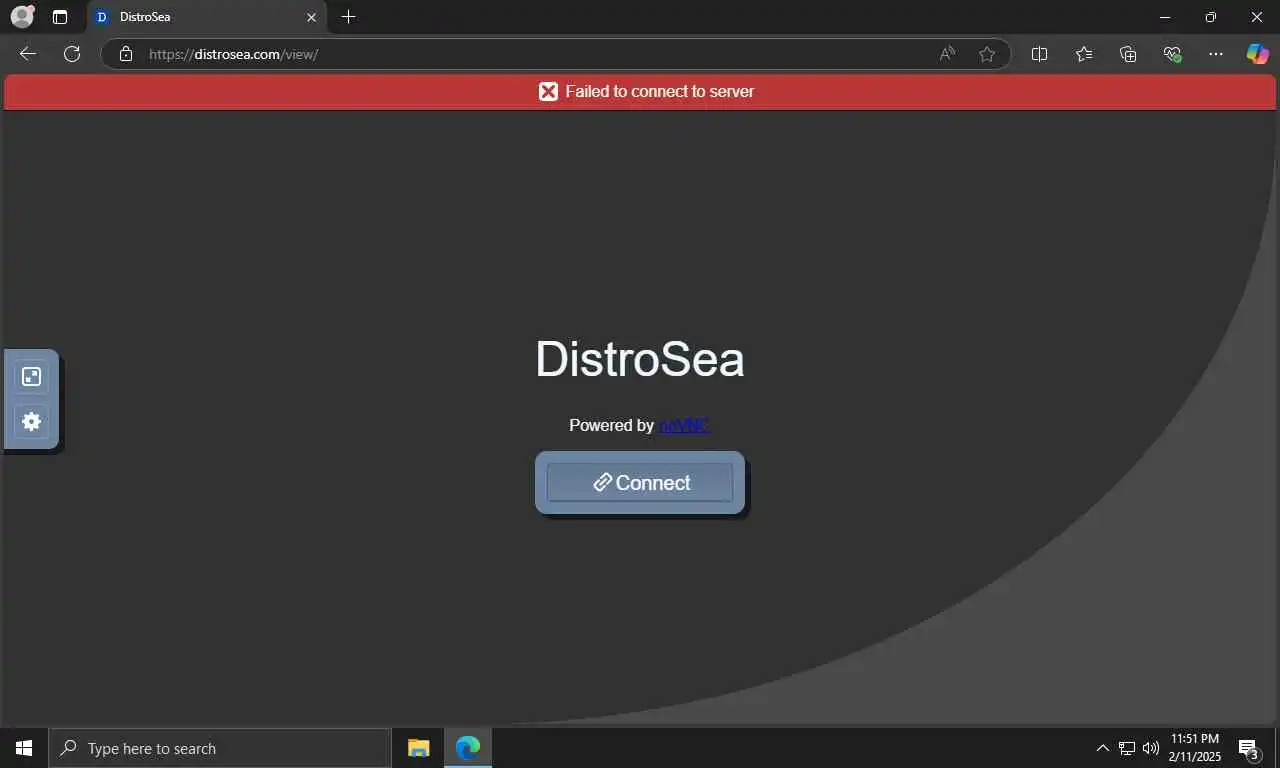Restore down the Edge window
The image size is (1280, 768).
coord(1211,17)
